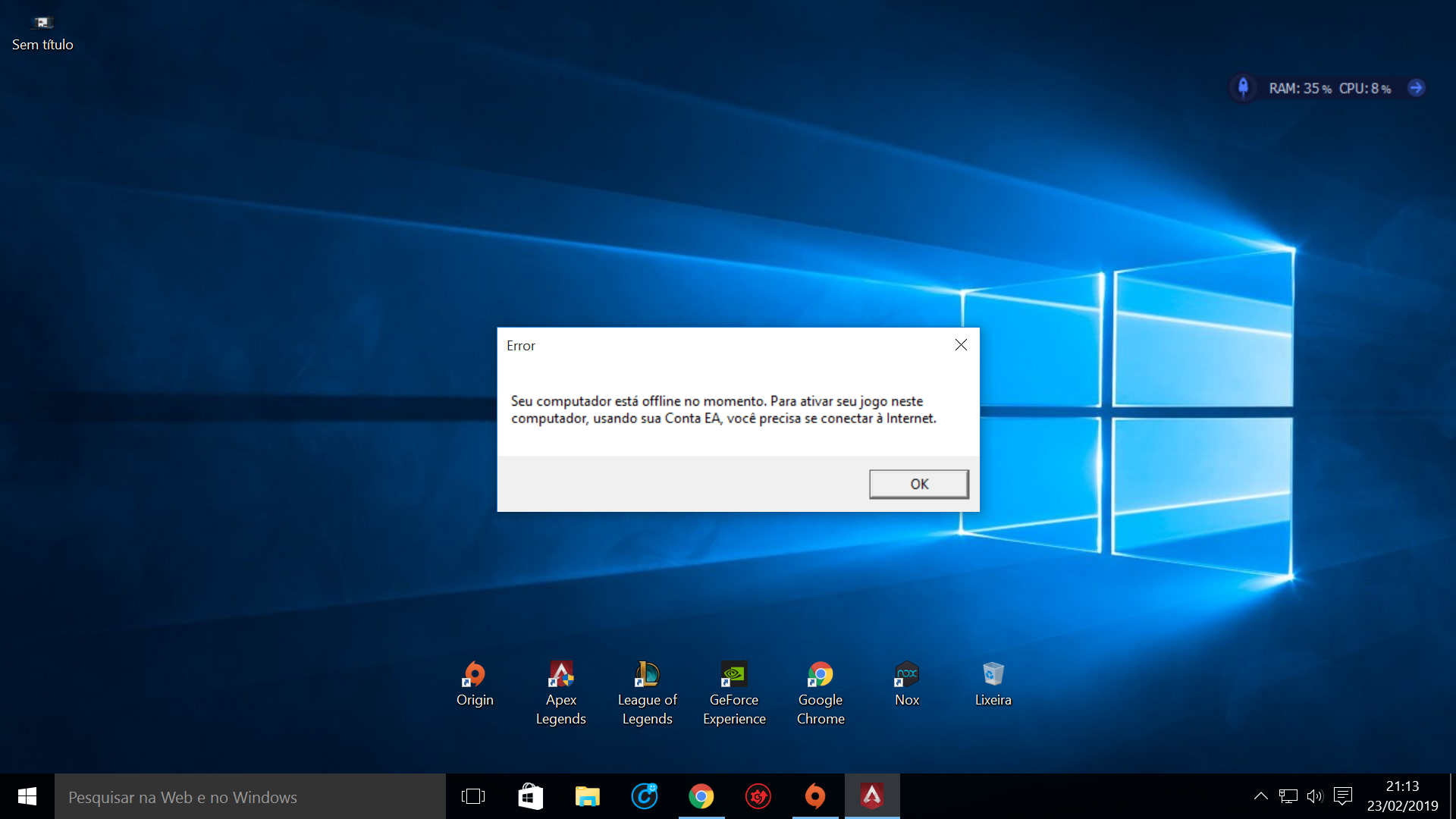Switch to Origin in the taskbar
Screen dimensions: 1456x819
point(814,796)
